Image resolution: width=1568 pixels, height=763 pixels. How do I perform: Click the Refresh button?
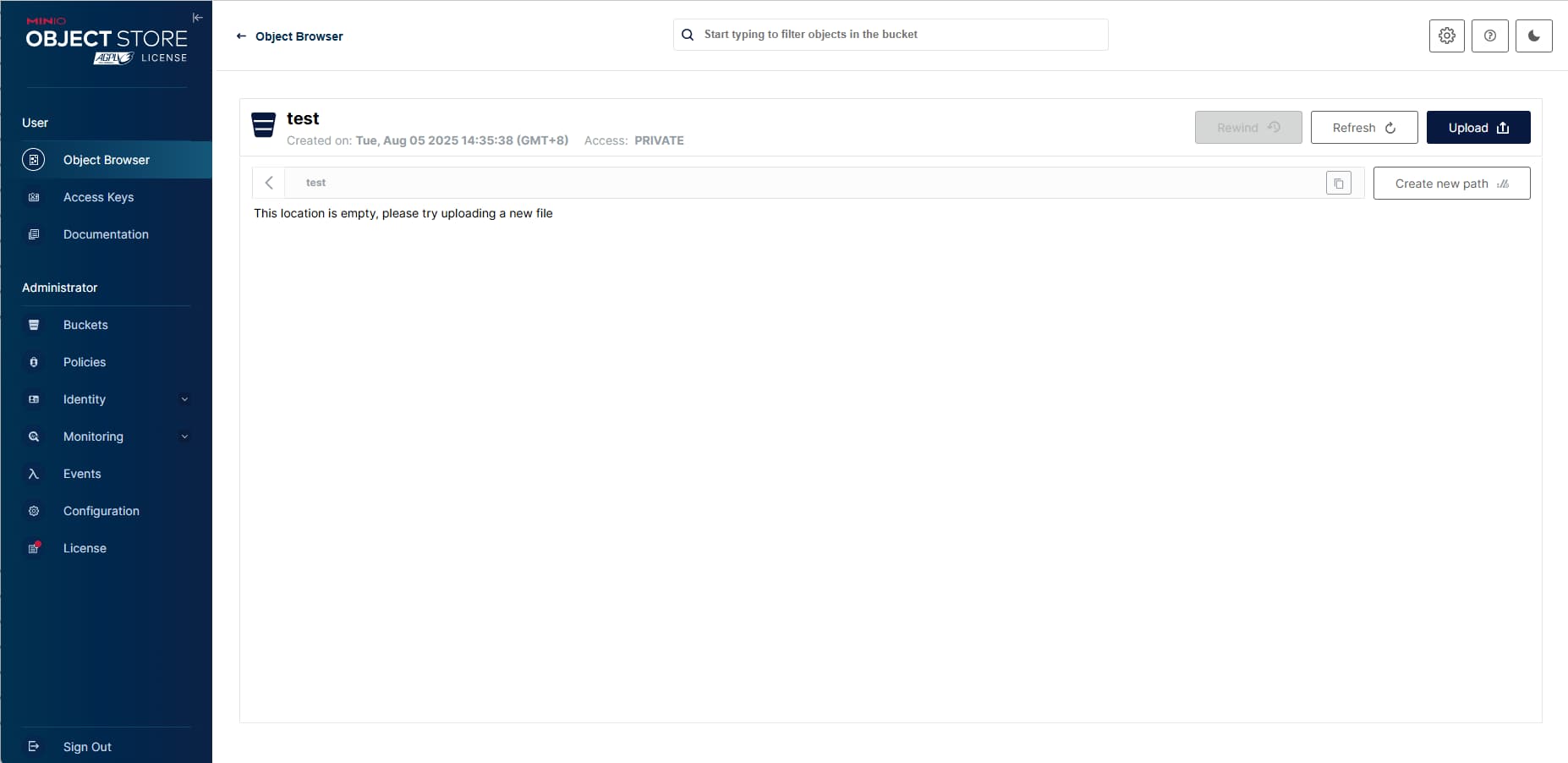click(1364, 127)
